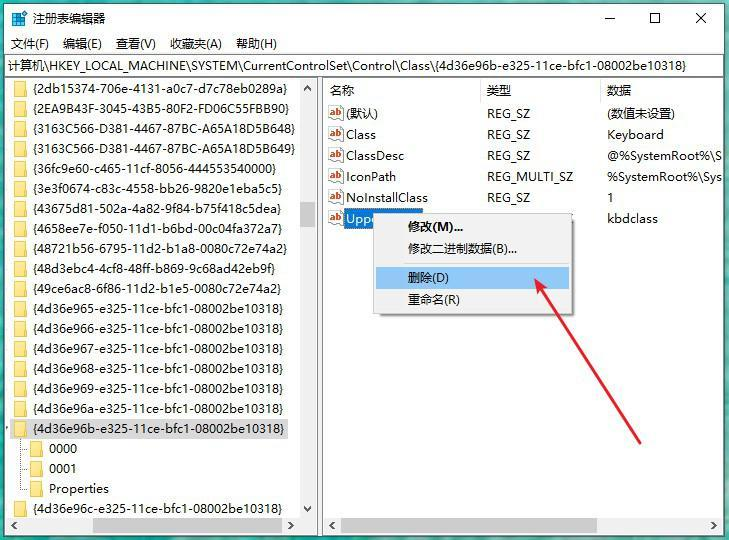Click the string value icon of (默认)
Image resolution: width=729 pixels, height=540 pixels.
pyautogui.click(x=336, y=113)
